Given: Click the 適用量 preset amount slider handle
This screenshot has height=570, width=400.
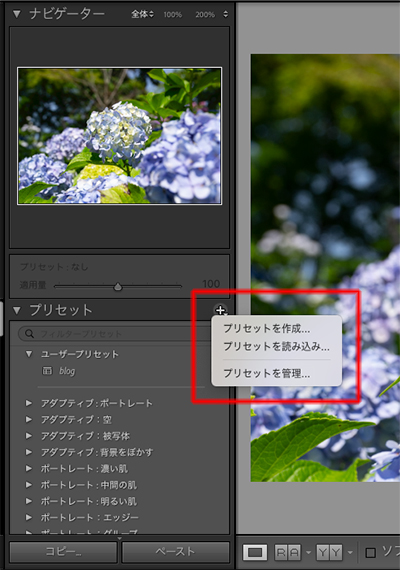Looking at the screenshot, I should (x=117, y=287).
